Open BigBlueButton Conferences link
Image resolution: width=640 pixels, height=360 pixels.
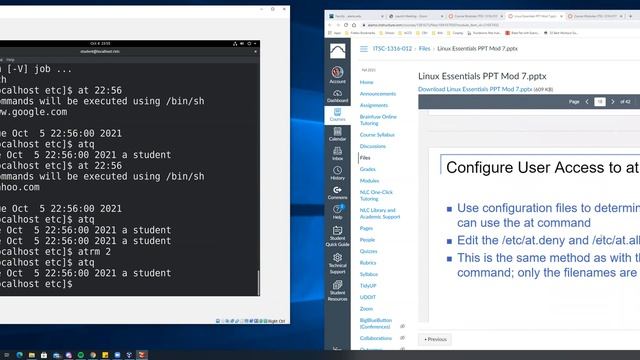click(376, 323)
